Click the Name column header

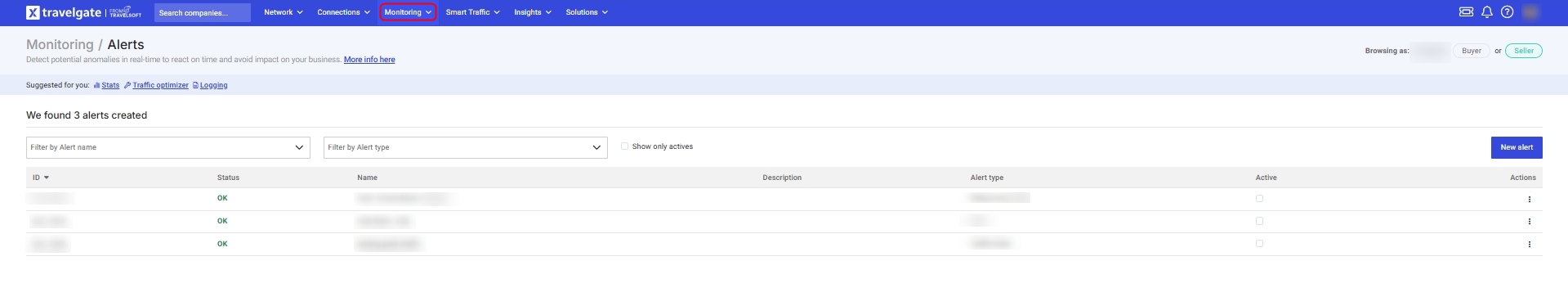click(367, 178)
